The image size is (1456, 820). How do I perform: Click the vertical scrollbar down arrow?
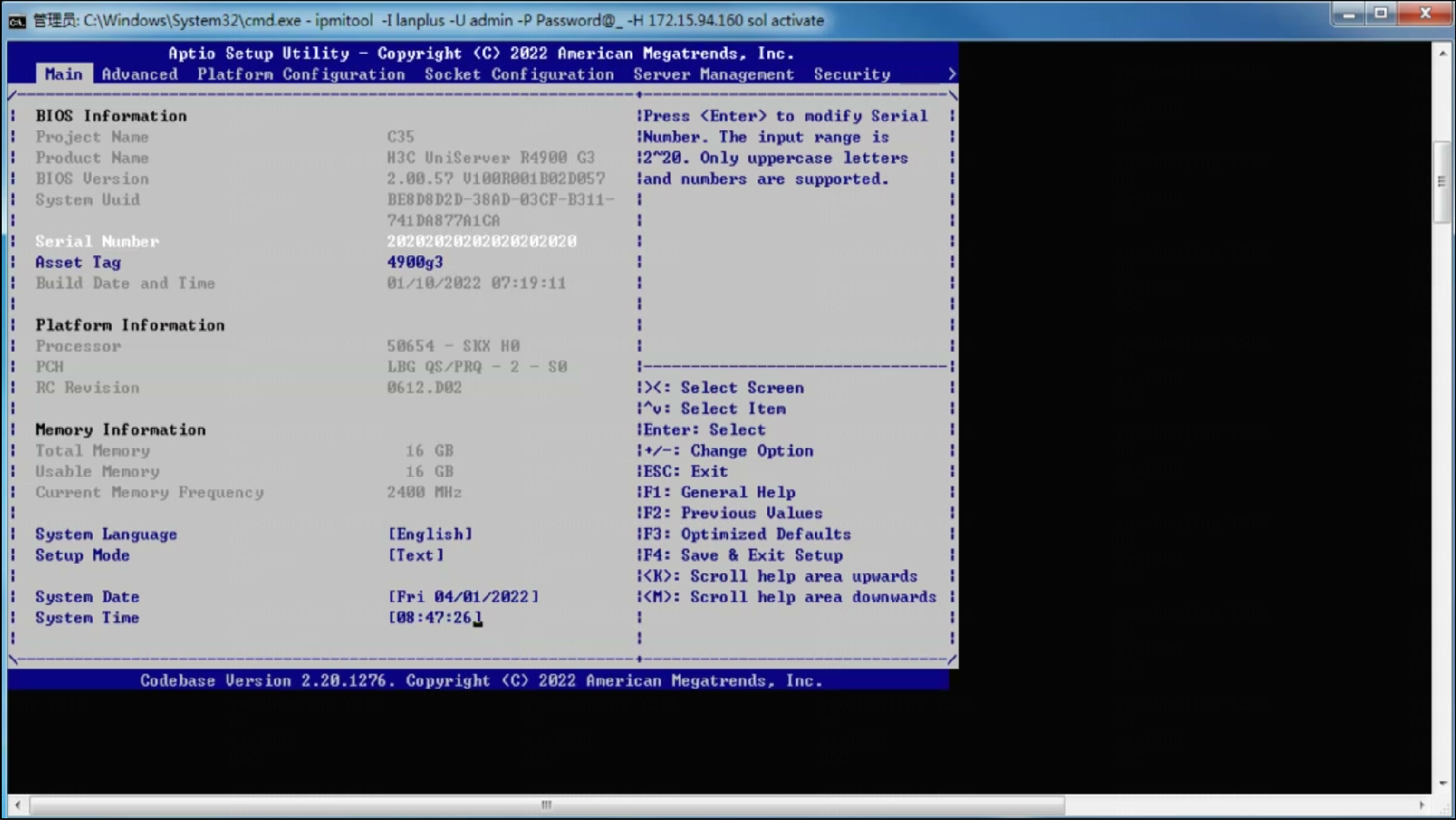tap(1443, 784)
